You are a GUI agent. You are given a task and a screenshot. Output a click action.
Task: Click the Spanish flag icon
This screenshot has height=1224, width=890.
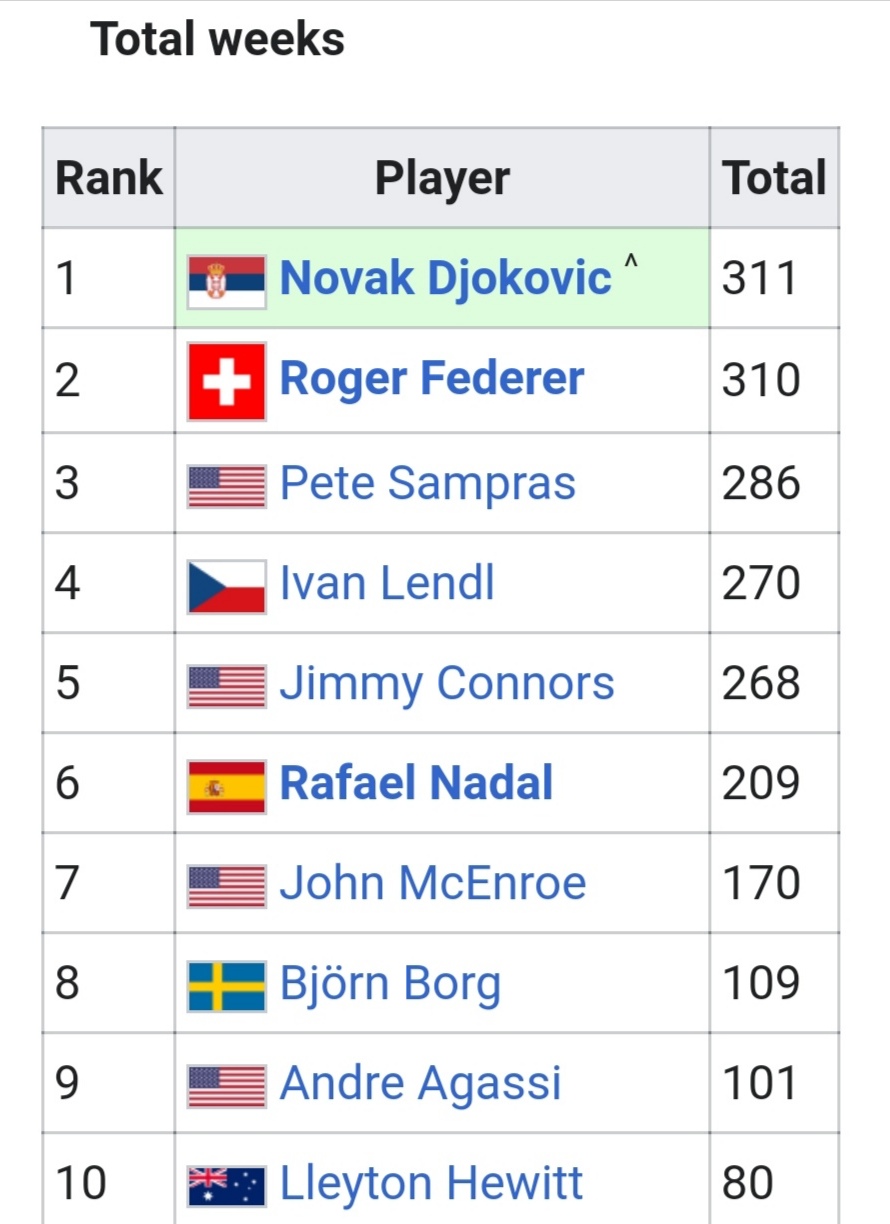coord(227,785)
